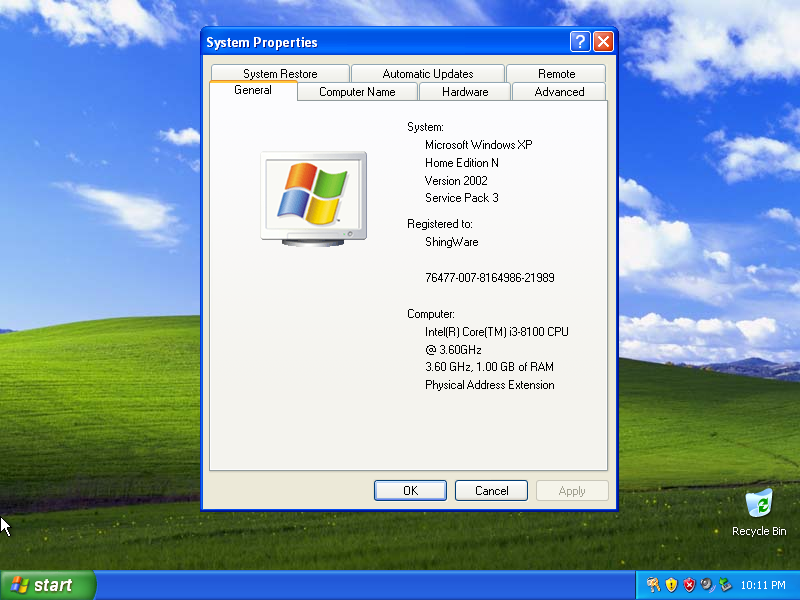Switch to the System Restore tab

click(280, 73)
